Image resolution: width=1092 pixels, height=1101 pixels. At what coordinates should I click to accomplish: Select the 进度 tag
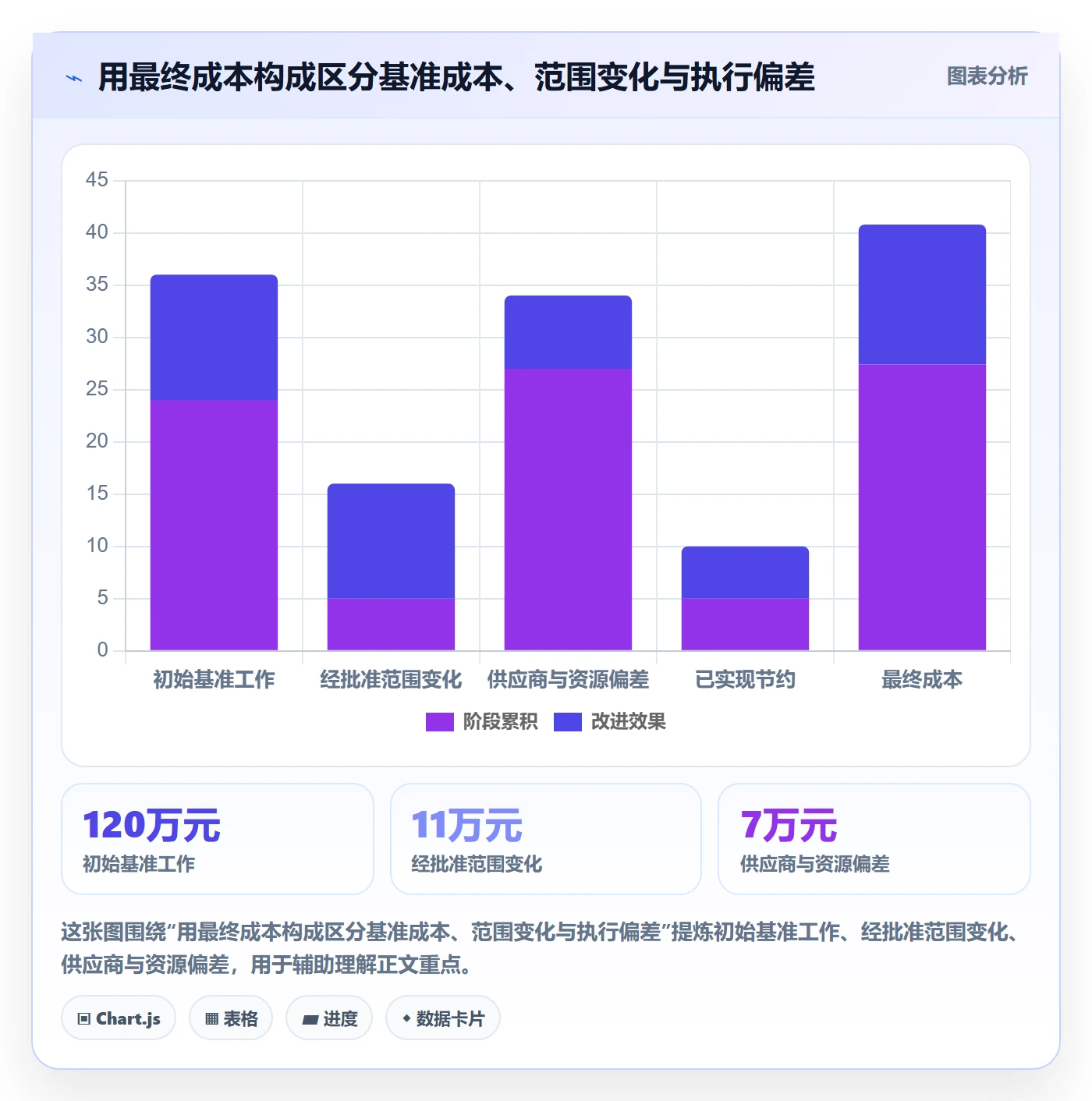(x=329, y=1018)
